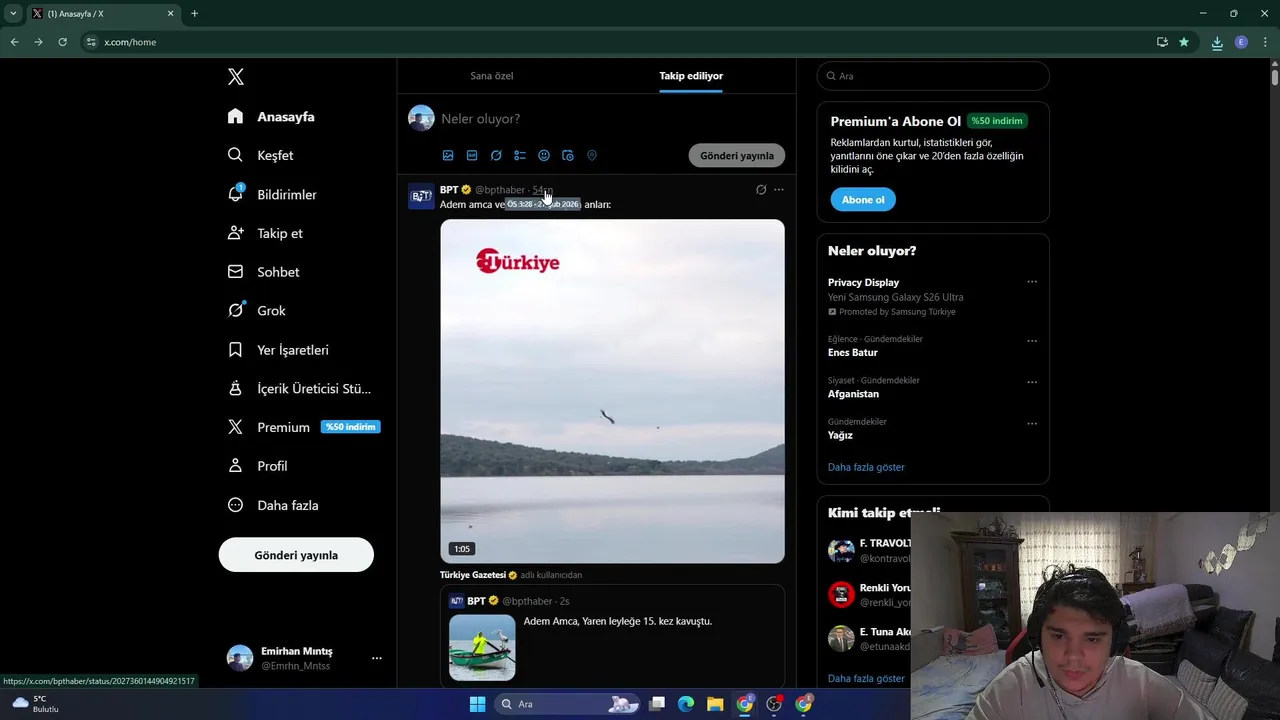Click the @bpthaber handle on top post
This screenshot has width=1280, height=720.
500,190
